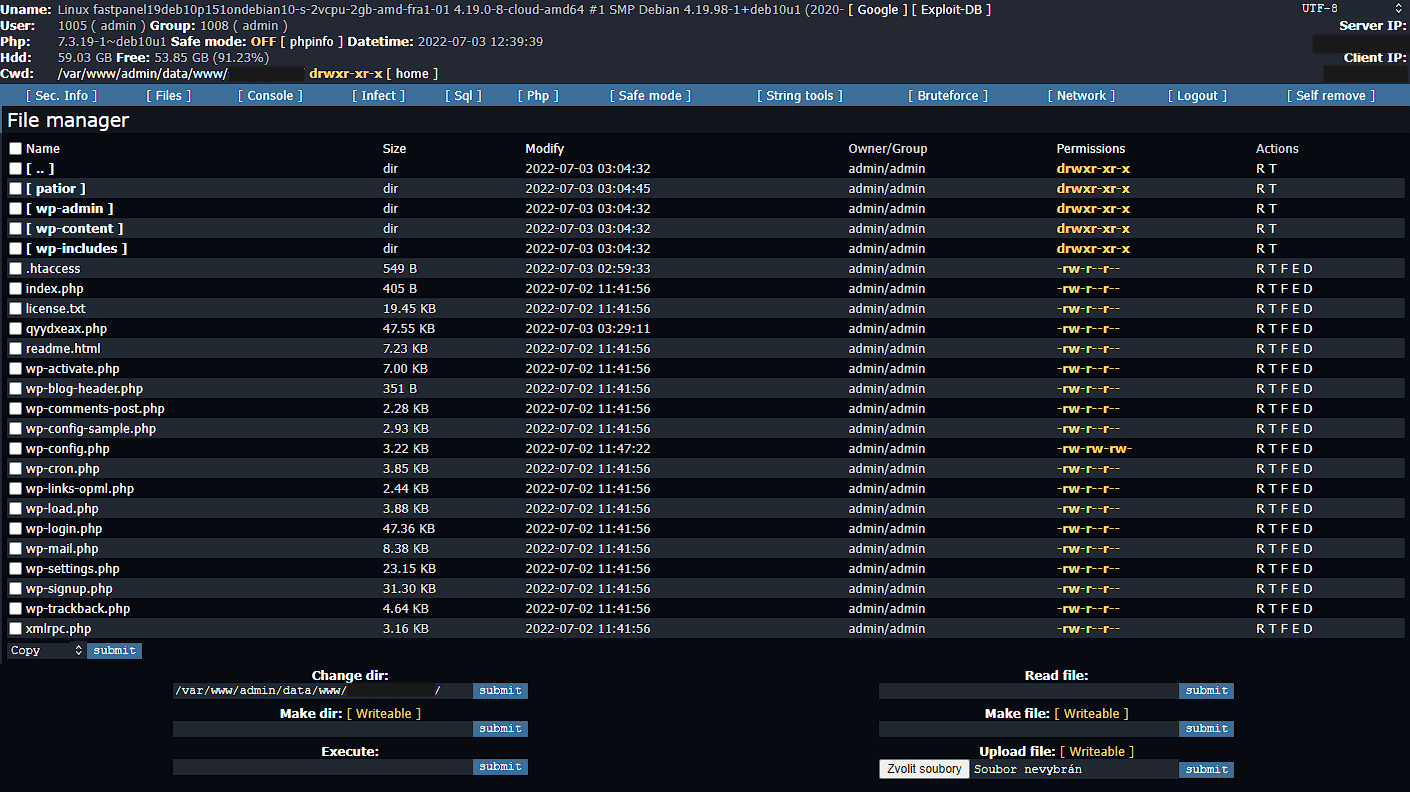
Task: Expand the UTF-8 encoding selector
Action: (x=1359, y=8)
